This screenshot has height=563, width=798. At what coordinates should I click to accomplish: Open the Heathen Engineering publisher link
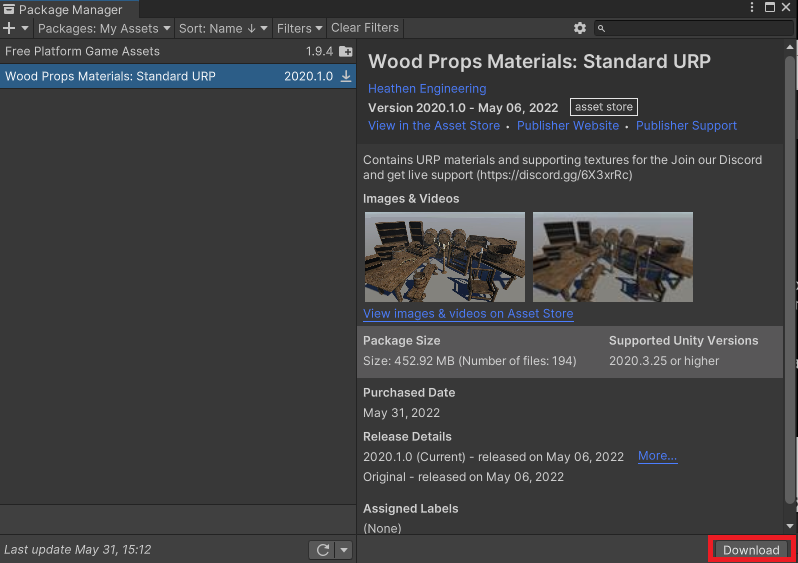pos(427,89)
